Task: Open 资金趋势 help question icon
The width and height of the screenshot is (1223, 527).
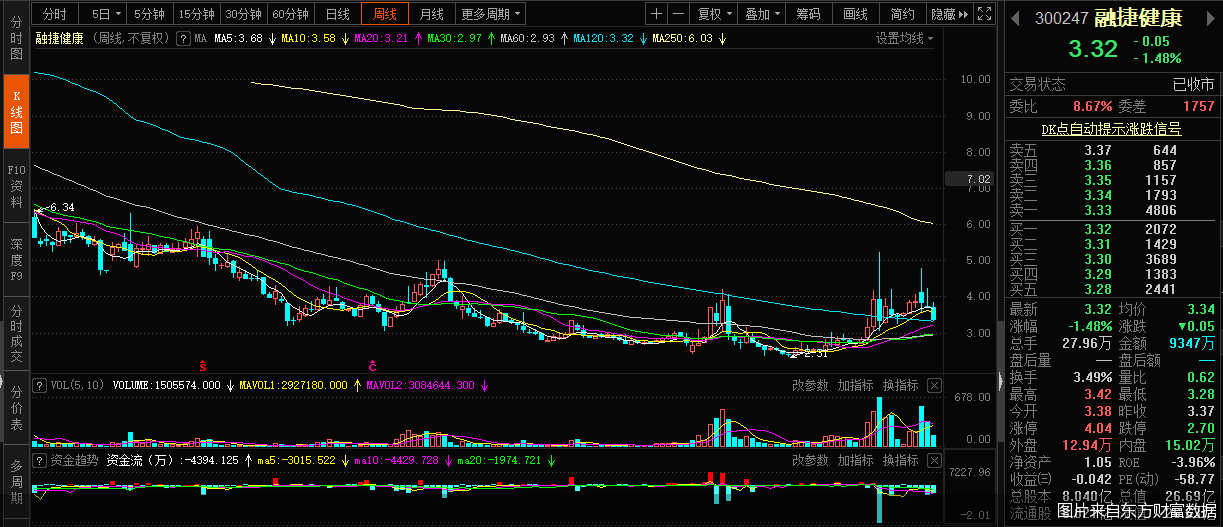Action: pyautogui.click(x=41, y=461)
